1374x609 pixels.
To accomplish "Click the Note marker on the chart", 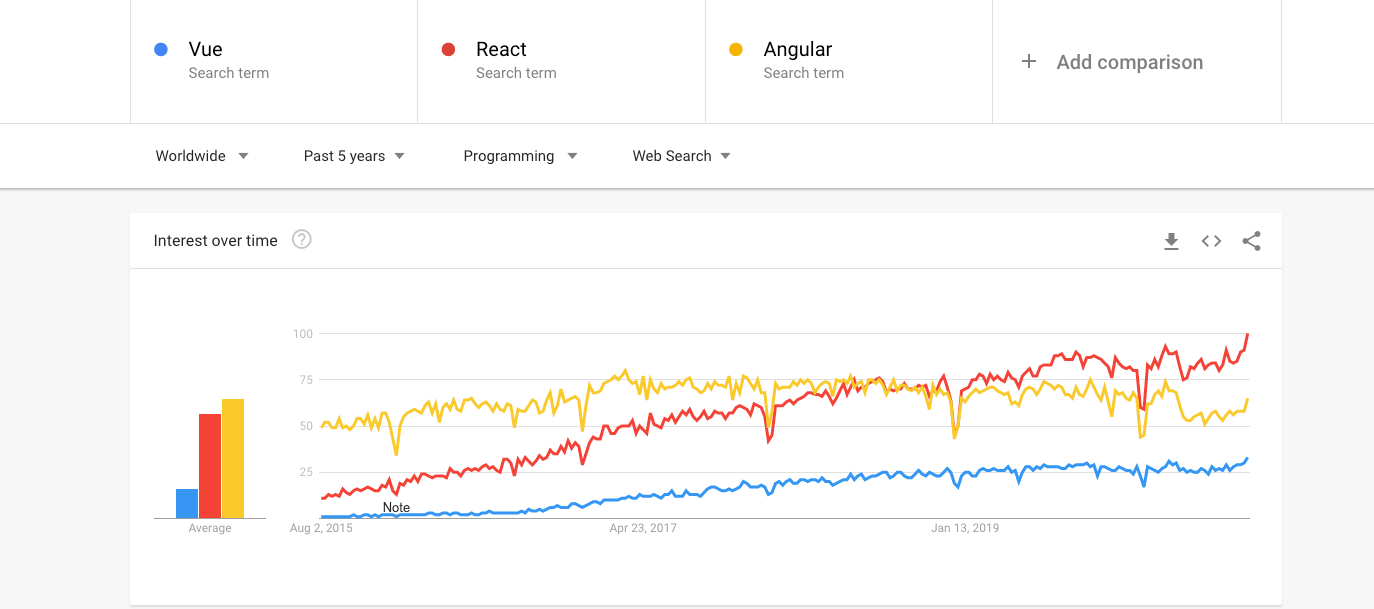I will pos(396,508).
